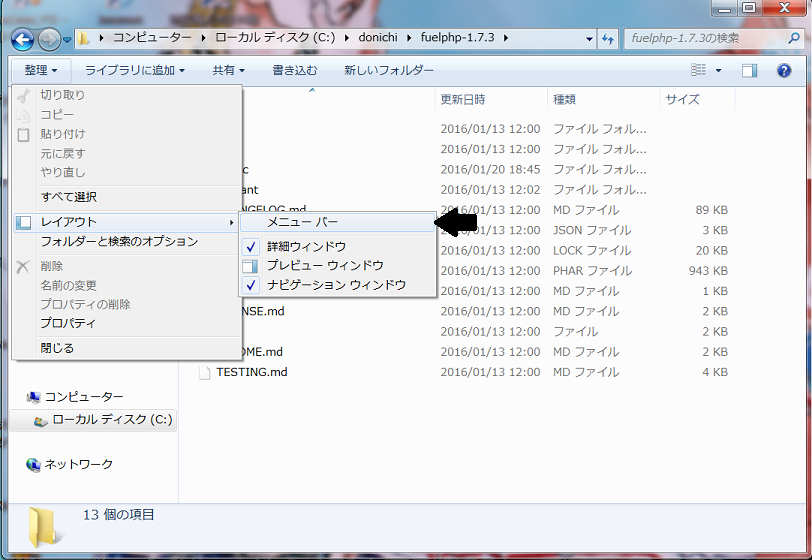Uncheck ナビゲーション ウィンドウ option

click(337, 285)
